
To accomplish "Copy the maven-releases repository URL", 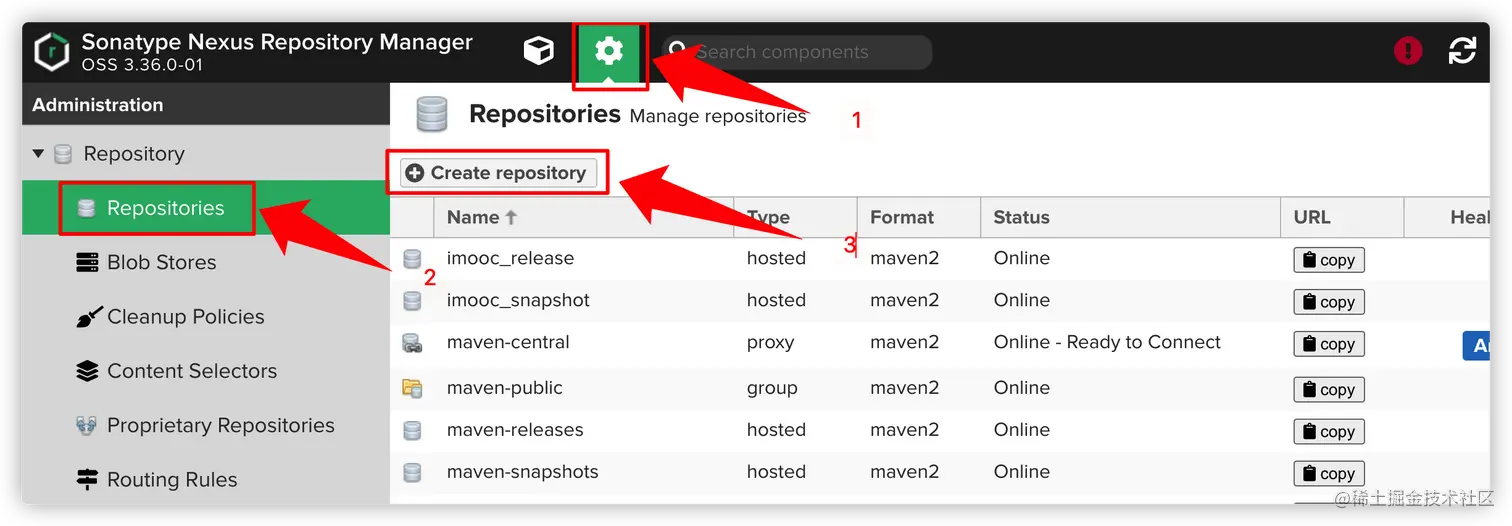I will pos(1329,432).
